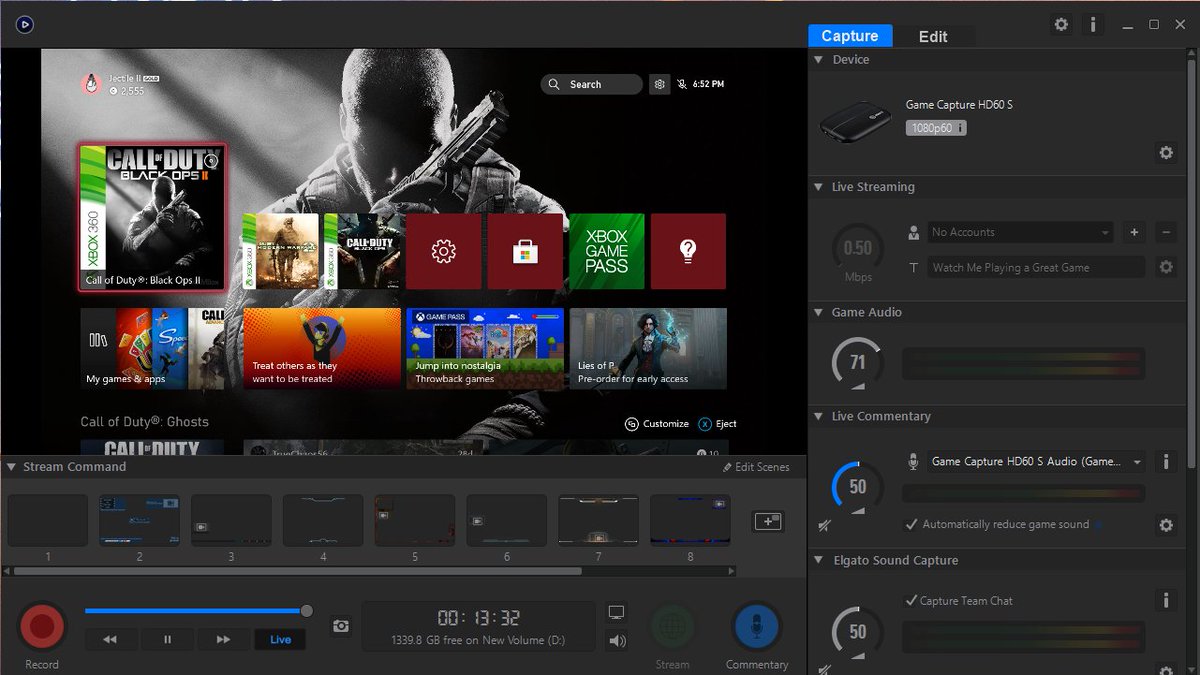
Task: Click the Xbox Search button in preview
Action: [592, 85]
